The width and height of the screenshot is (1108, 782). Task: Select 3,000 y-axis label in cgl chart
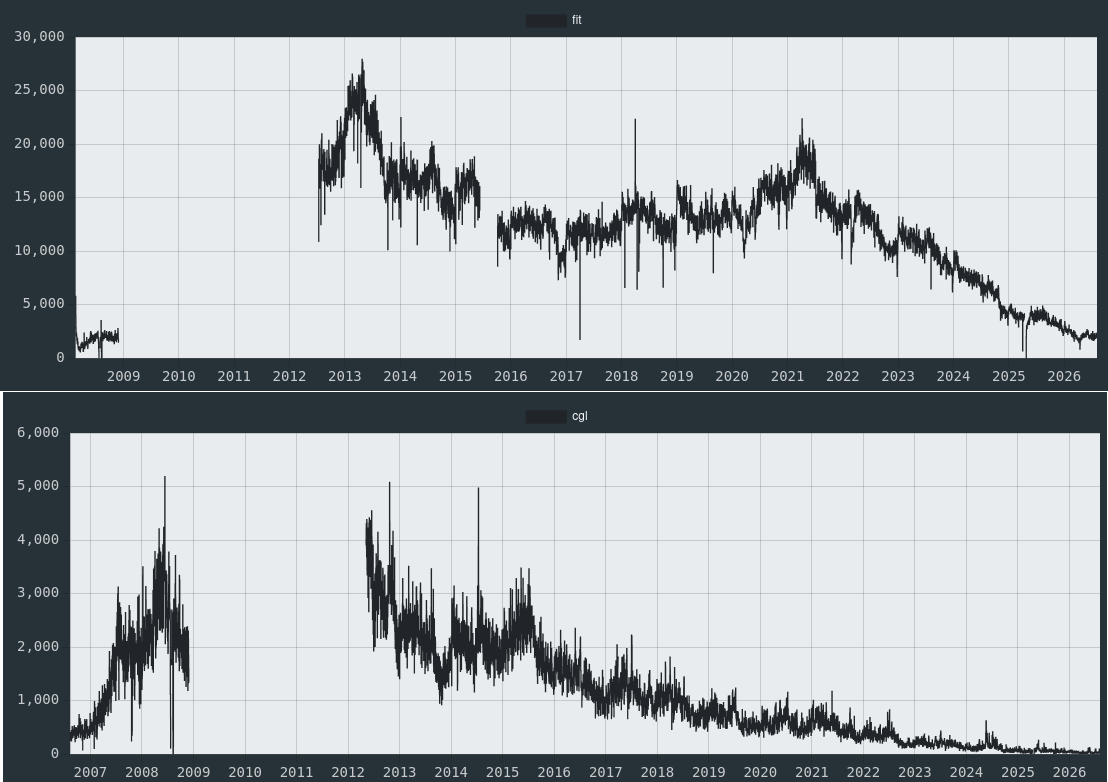38,593
